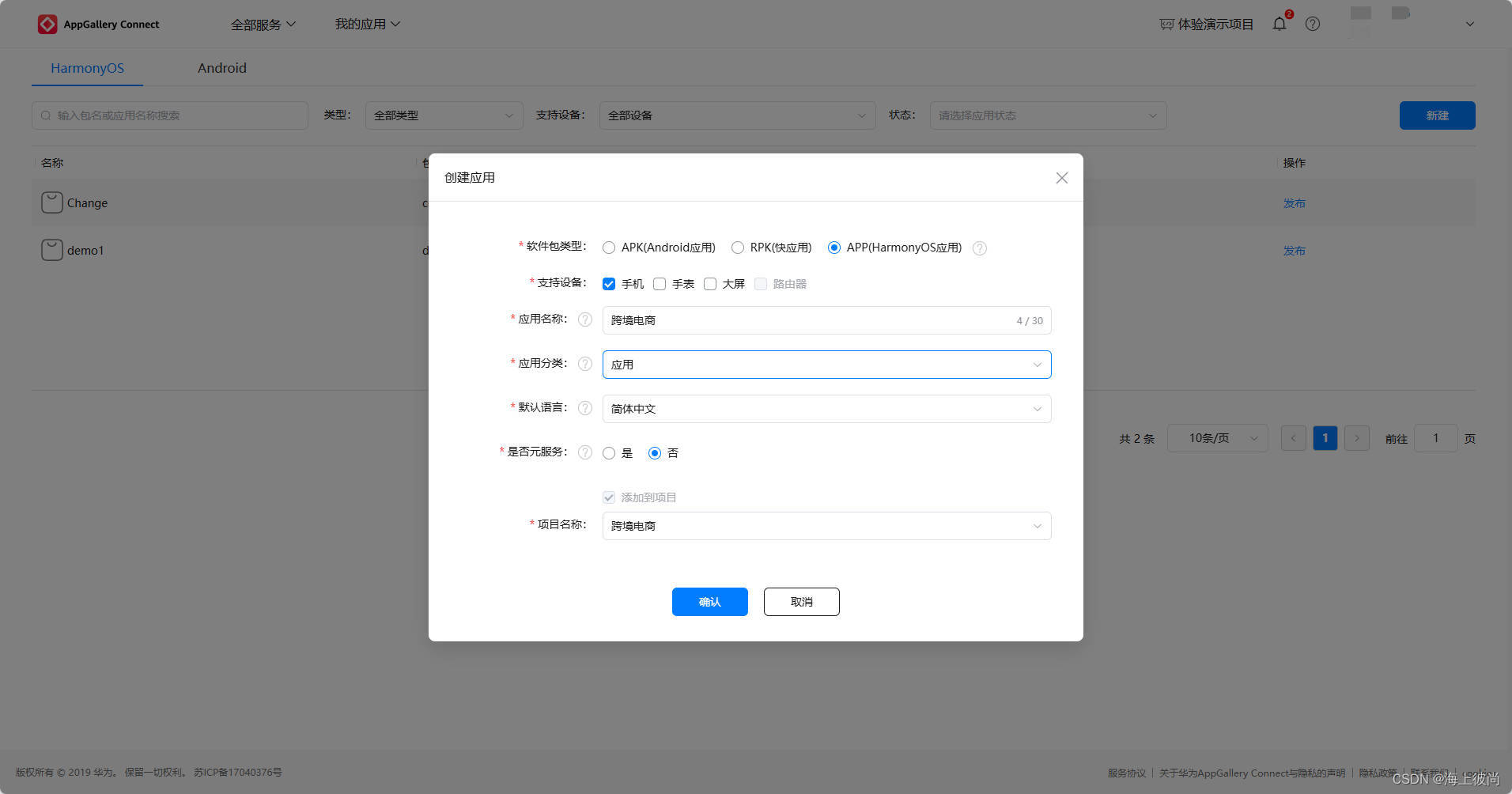Click the search magnifier icon
Screen dimensions: 1512x794
pos(46,115)
